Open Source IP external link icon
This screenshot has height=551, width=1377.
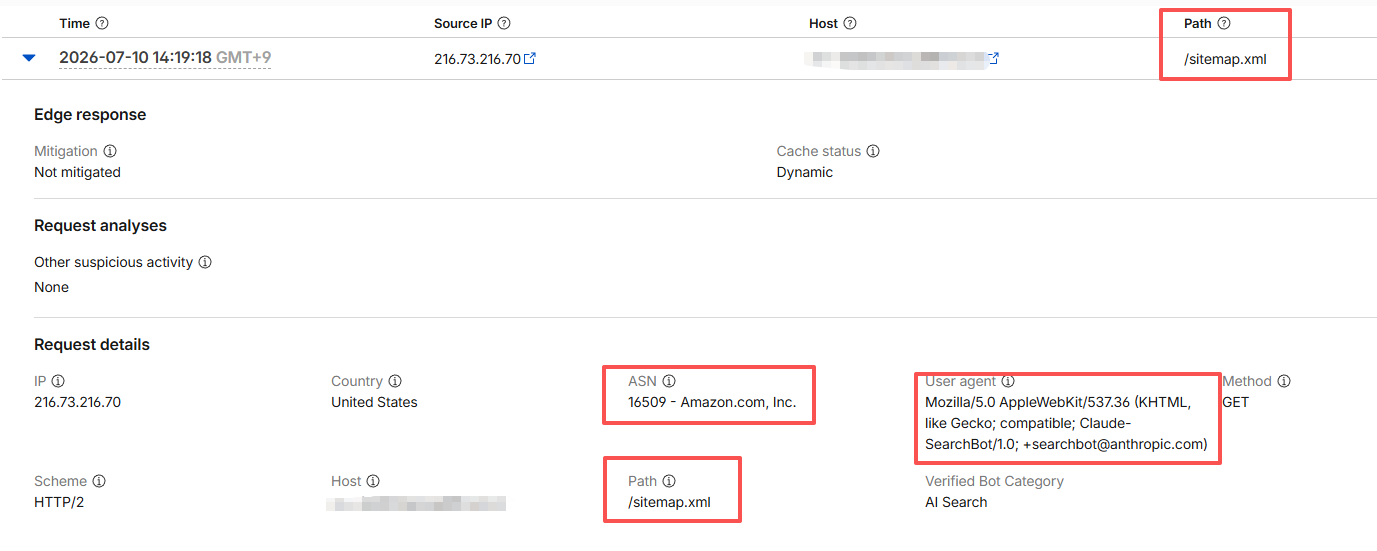coord(530,58)
